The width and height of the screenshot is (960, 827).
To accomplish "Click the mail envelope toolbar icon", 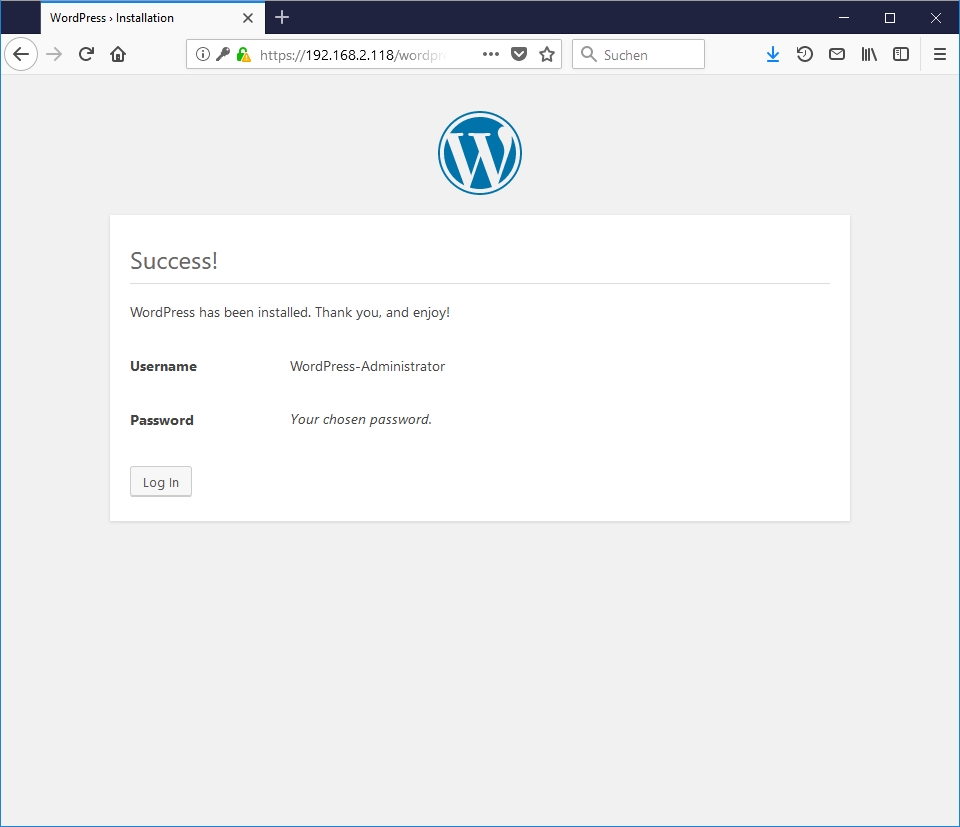I will coord(837,54).
